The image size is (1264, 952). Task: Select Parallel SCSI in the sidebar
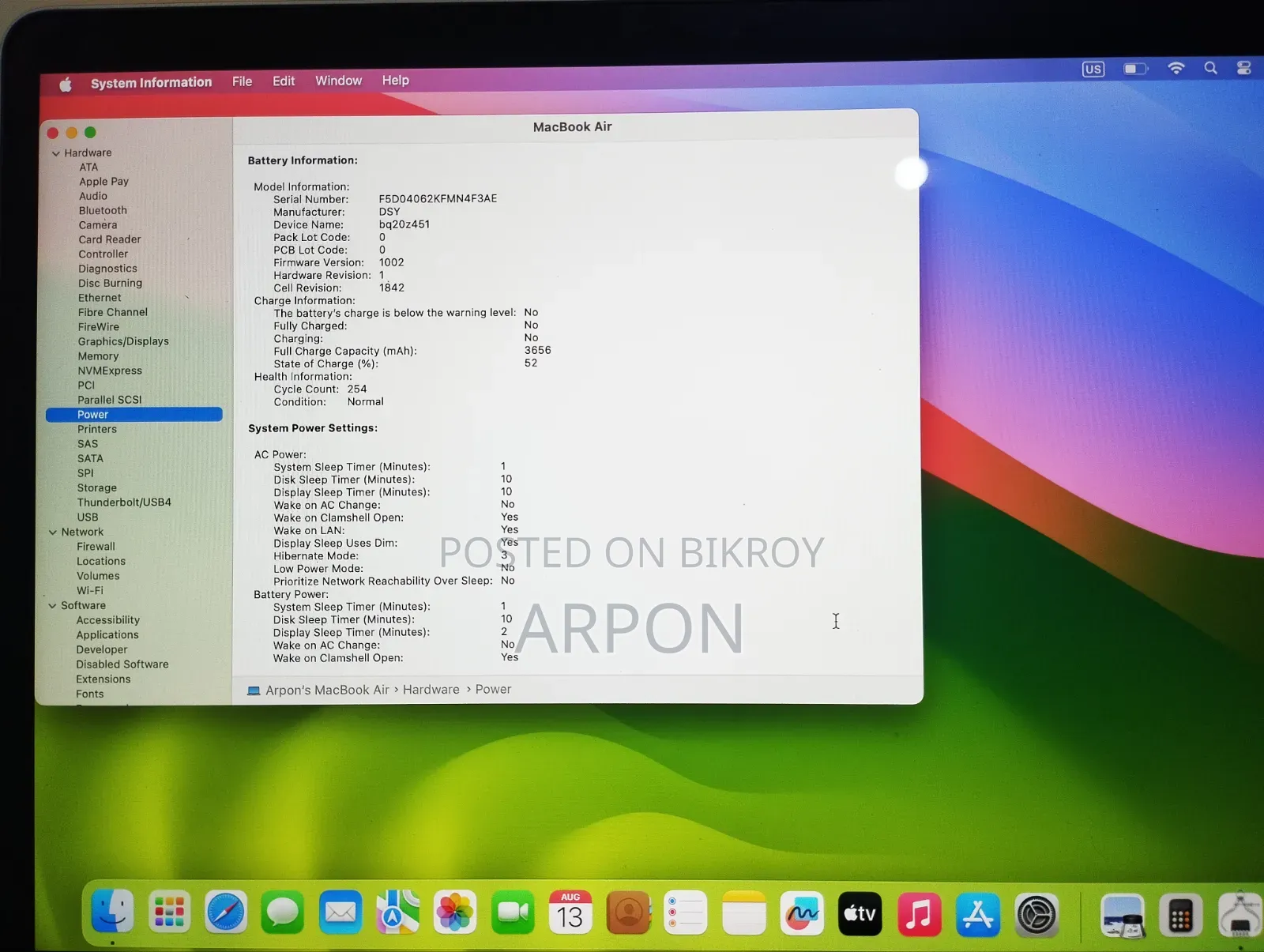[x=110, y=400]
